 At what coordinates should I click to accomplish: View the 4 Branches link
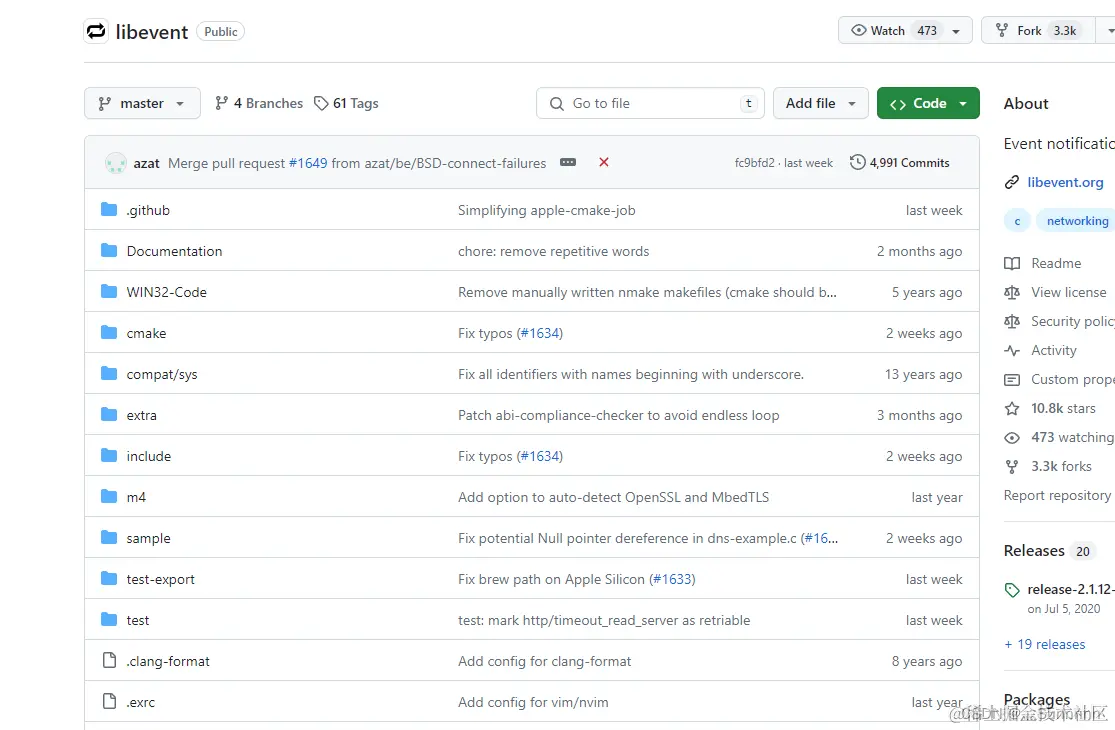point(259,103)
